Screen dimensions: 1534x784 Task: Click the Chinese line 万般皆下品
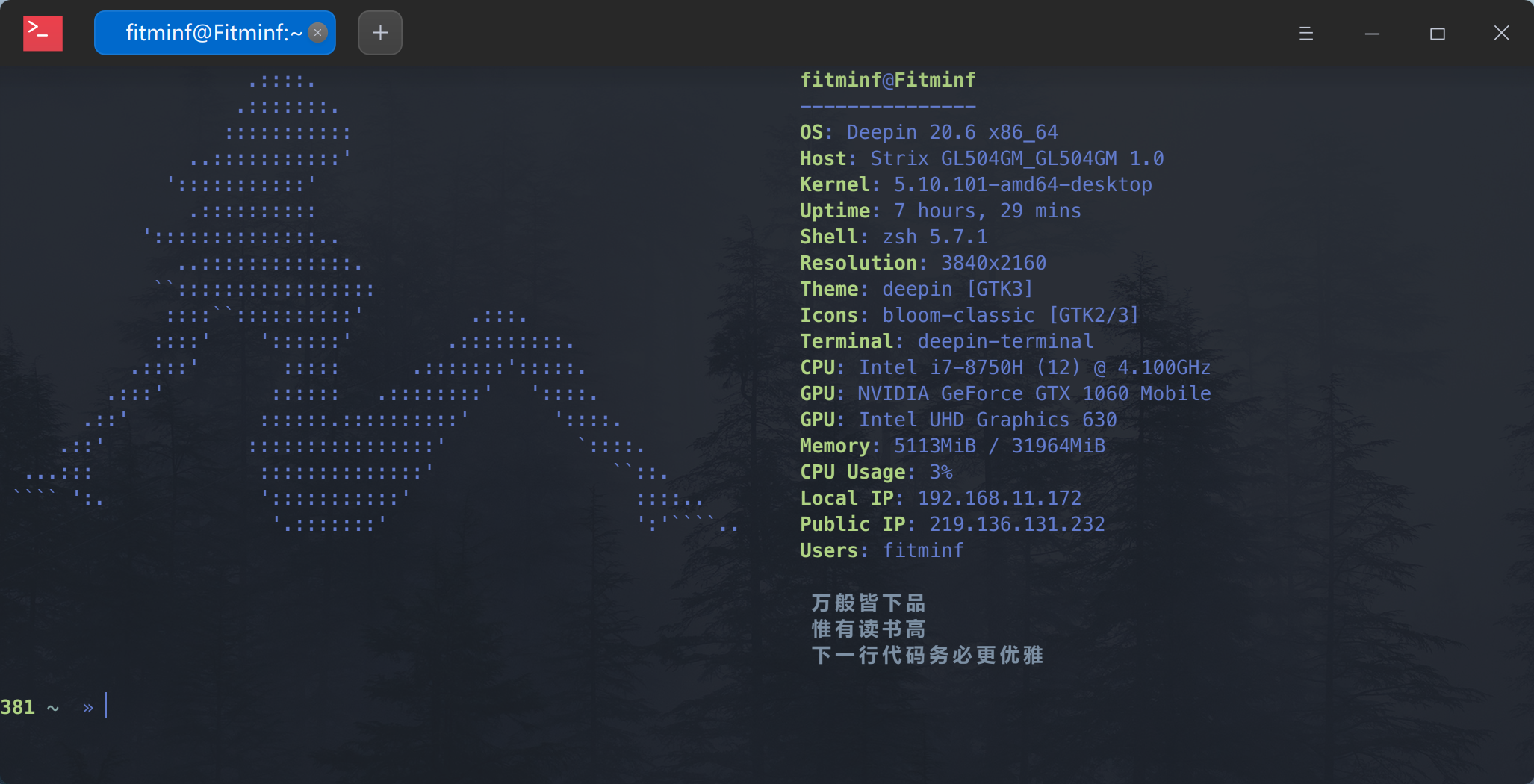pos(869,603)
